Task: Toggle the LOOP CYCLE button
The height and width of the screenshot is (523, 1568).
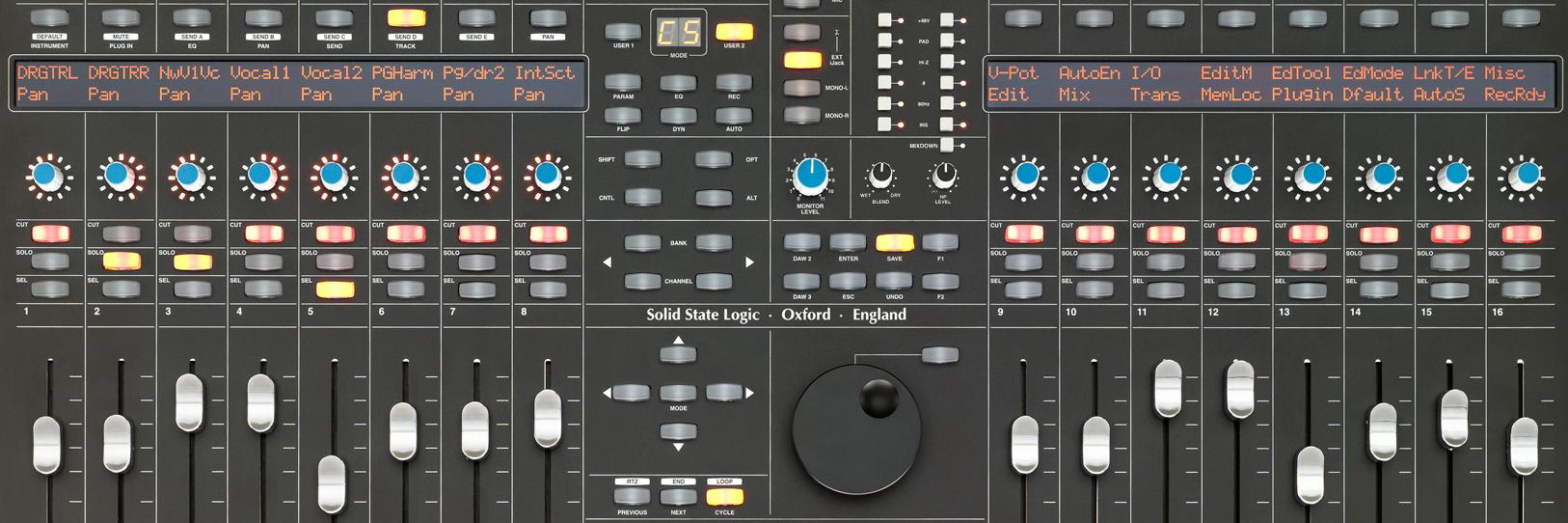Action: pos(724,497)
